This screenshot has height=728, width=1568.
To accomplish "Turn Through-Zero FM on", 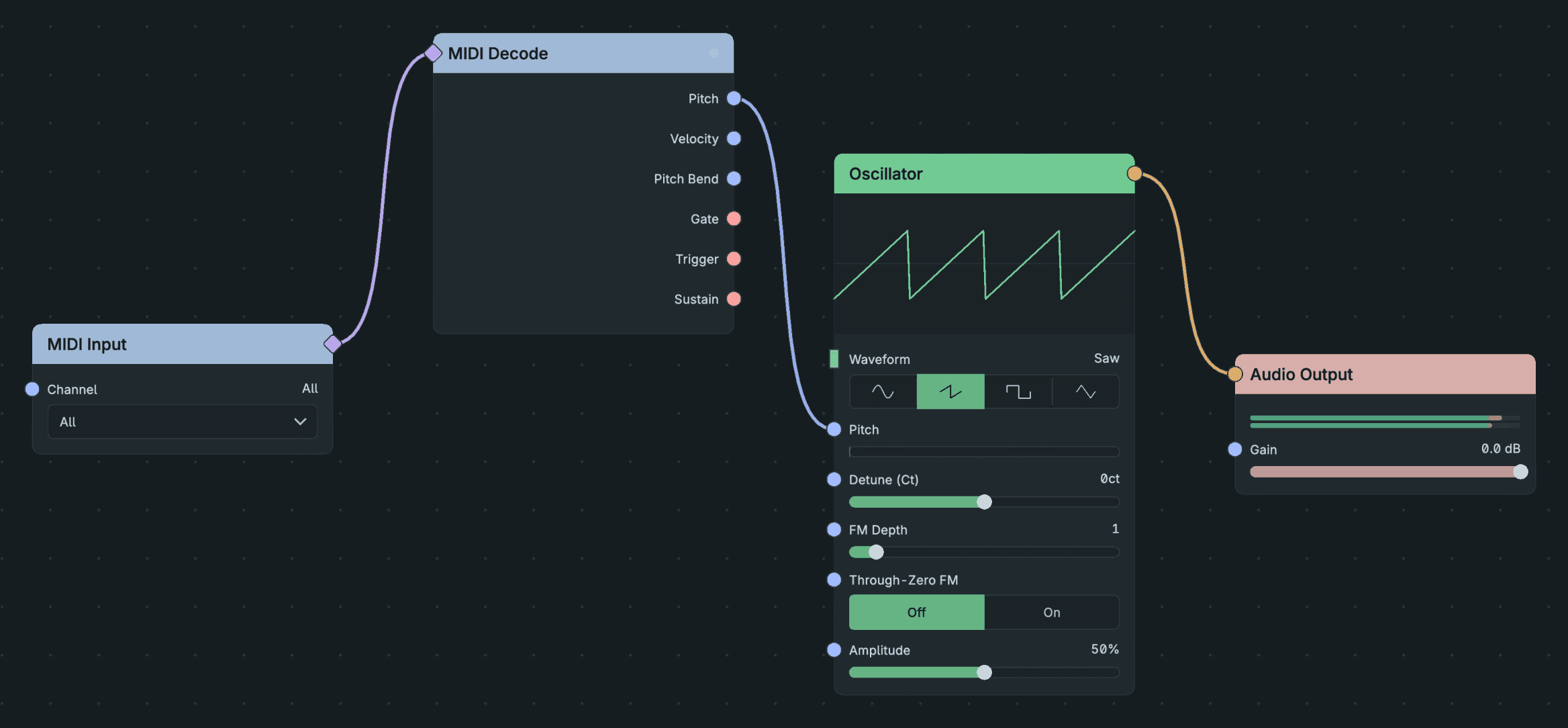I will coord(1051,612).
